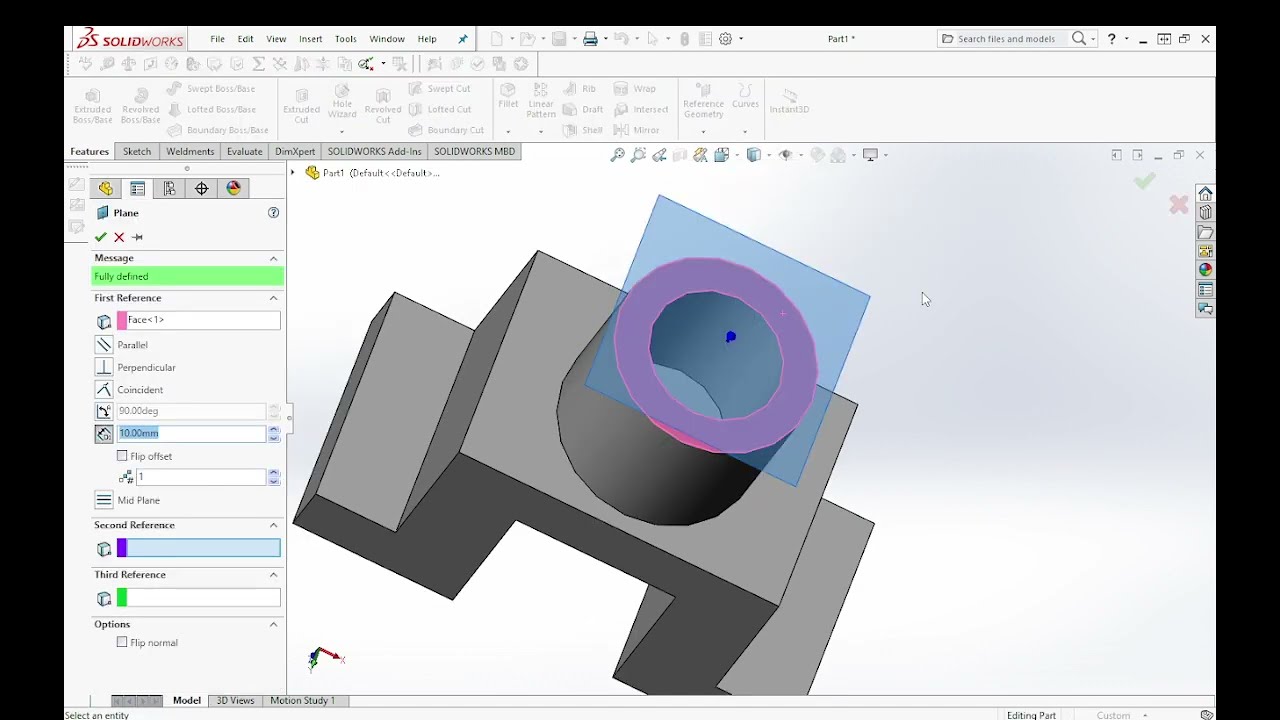The width and height of the screenshot is (1280, 720).
Task: Click the offset distance 10.00mm field
Action: click(x=191, y=433)
